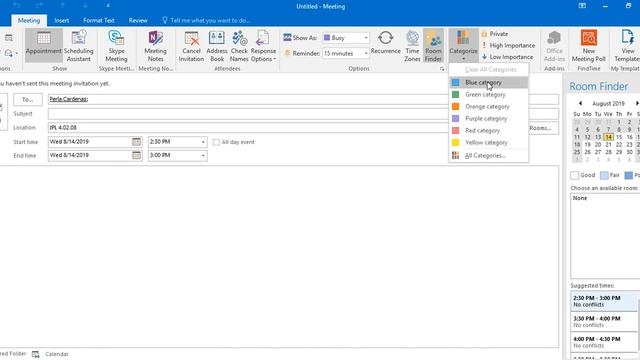Run Check Names

(x=239, y=46)
